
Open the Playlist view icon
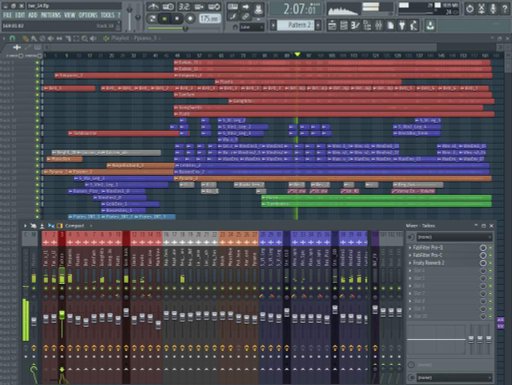click(x=332, y=25)
